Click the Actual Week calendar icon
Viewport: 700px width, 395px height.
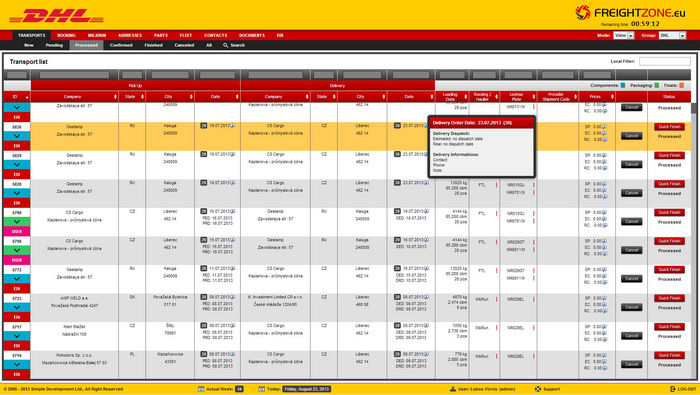(201, 389)
